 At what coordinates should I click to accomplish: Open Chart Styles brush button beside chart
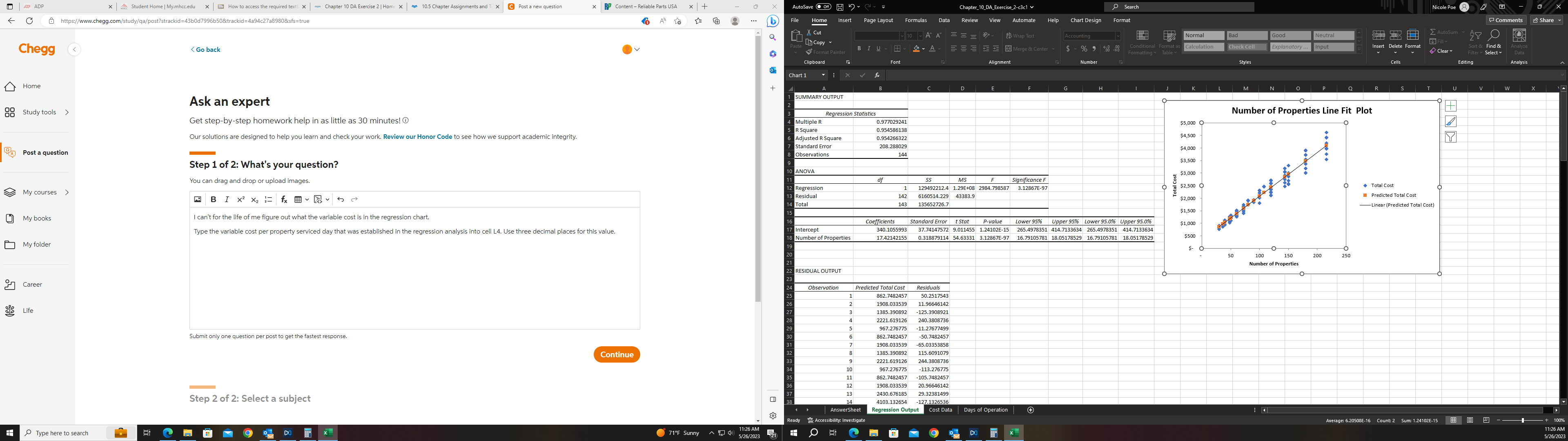[x=1450, y=122]
